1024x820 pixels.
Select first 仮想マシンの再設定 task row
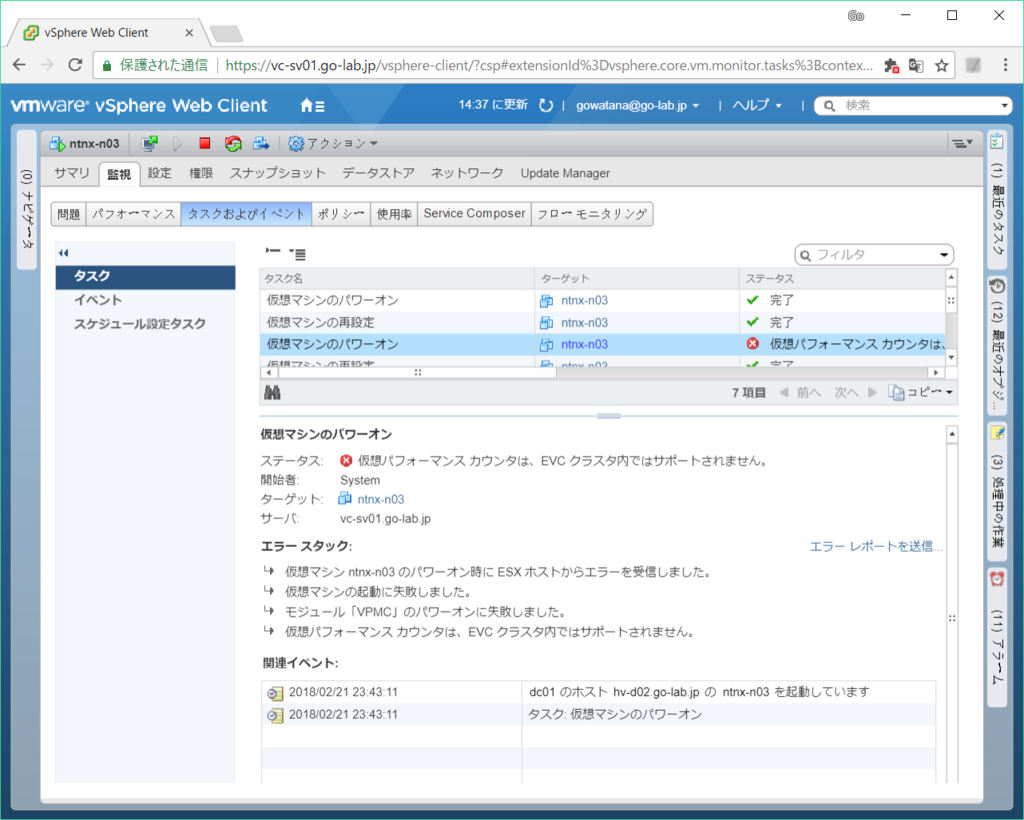(x=602, y=323)
